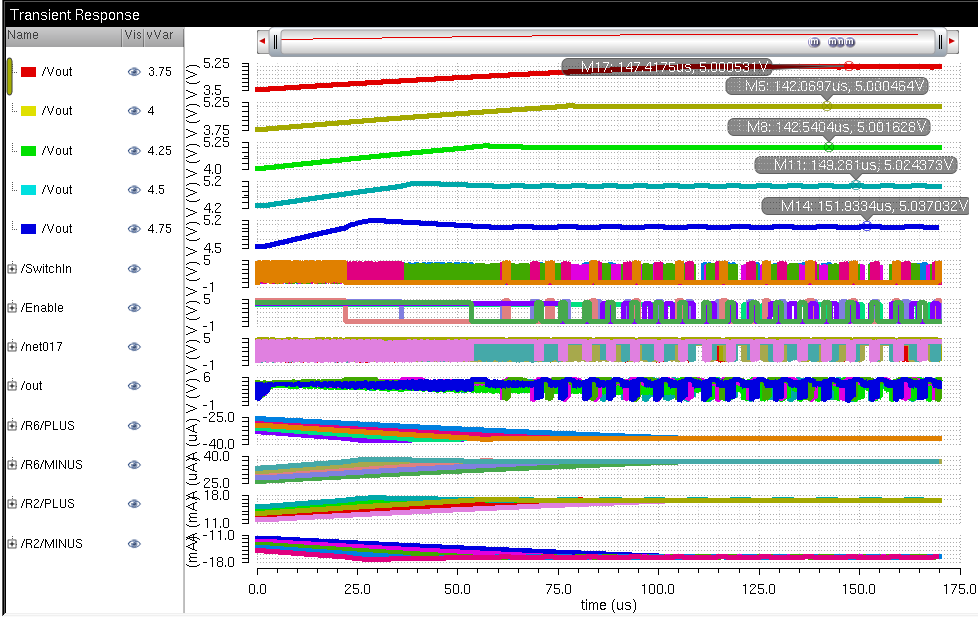Click the eye icon for blue /Vout 4.75 trace
Screen dimensions: 978x617
[x=133, y=229]
